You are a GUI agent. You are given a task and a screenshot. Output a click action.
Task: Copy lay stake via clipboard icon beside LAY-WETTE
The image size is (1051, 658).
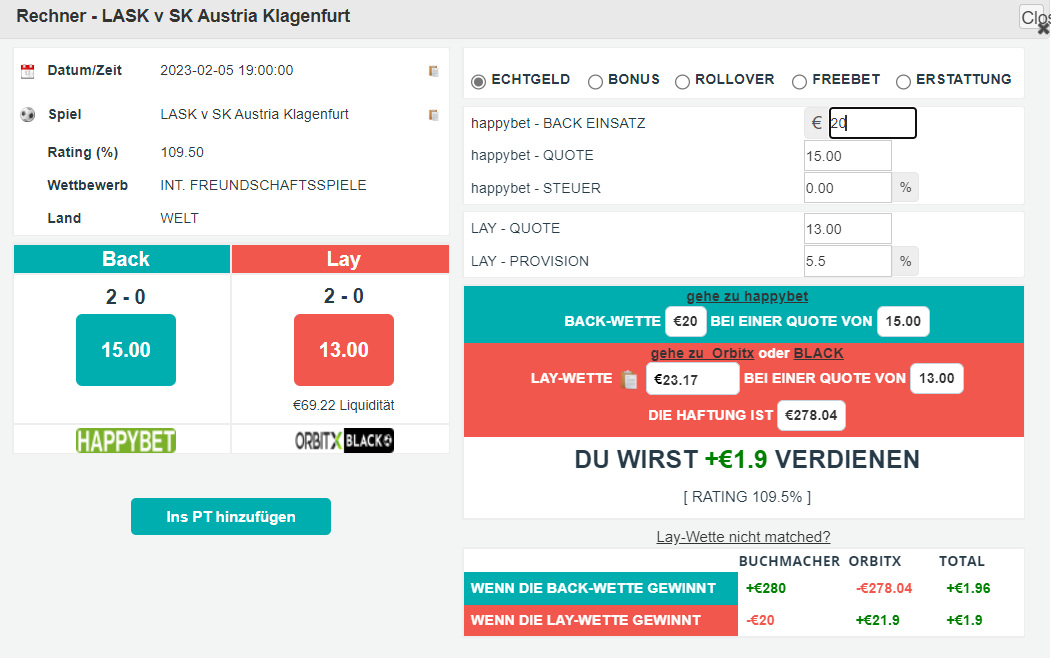click(x=629, y=379)
